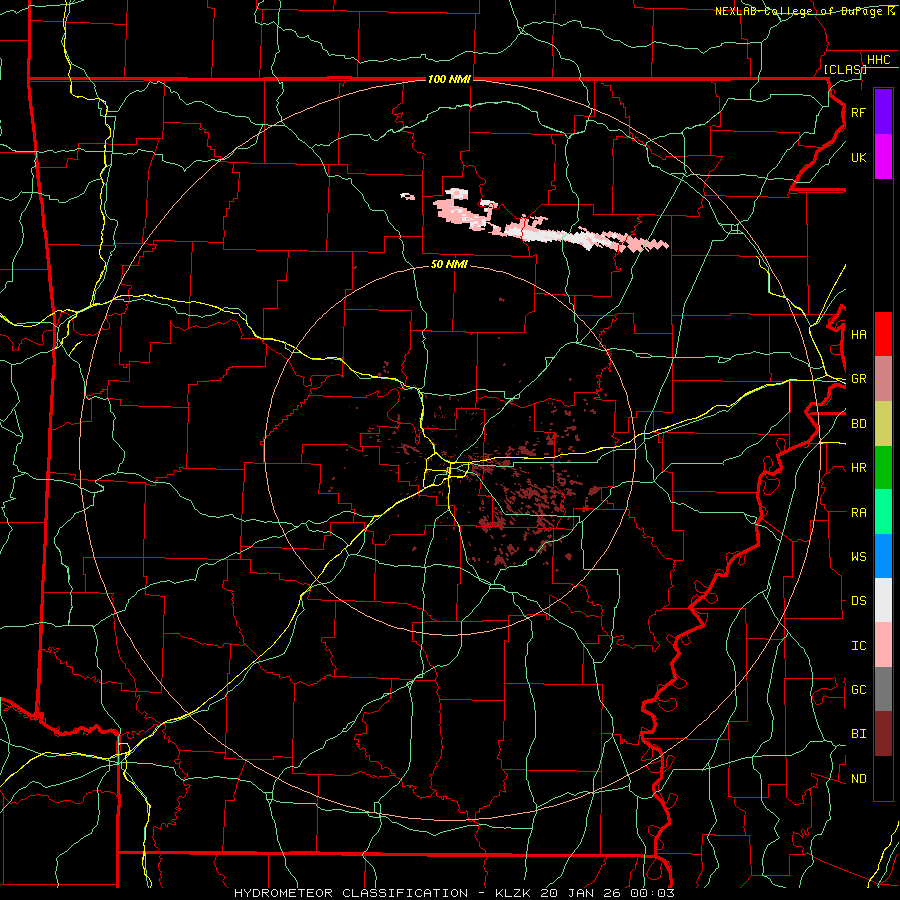This screenshot has width=900, height=900.
Task: Click the gray GC legend color swatch
Action: pyautogui.click(x=883, y=689)
